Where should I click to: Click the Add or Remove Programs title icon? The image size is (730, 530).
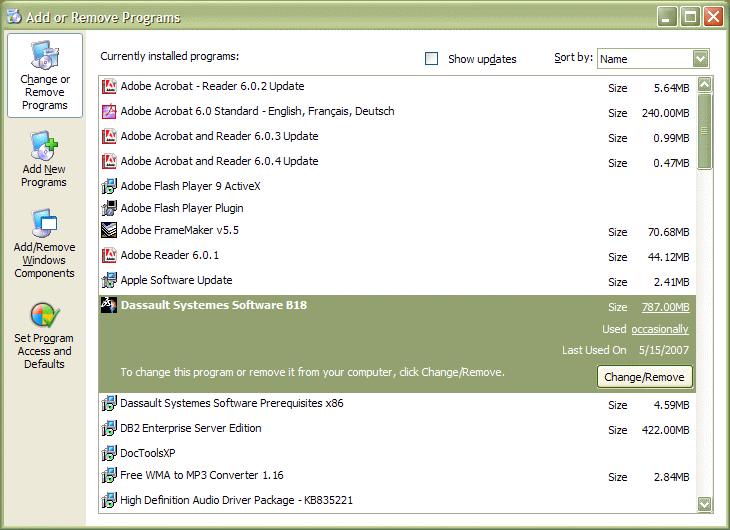(x=14, y=17)
